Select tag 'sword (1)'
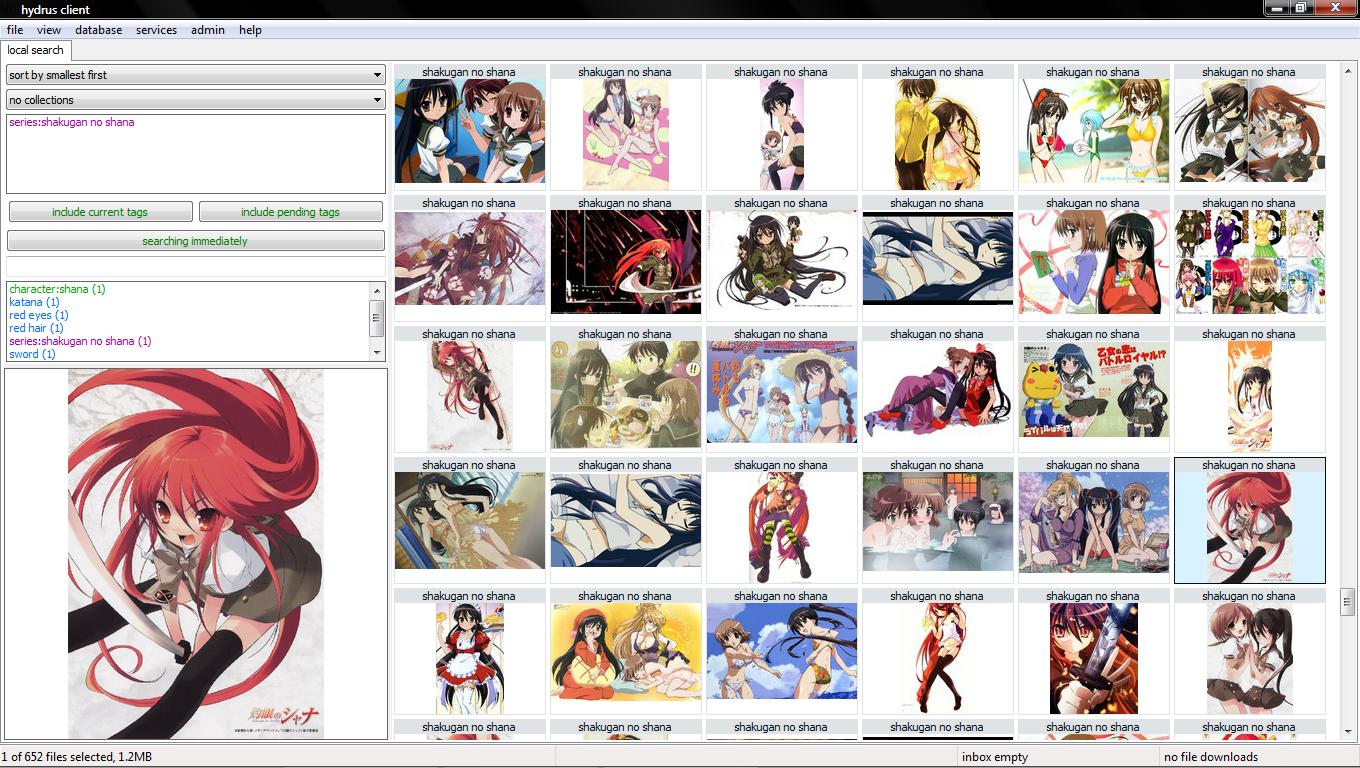Screen dimensions: 1360x768 point(32,354)
